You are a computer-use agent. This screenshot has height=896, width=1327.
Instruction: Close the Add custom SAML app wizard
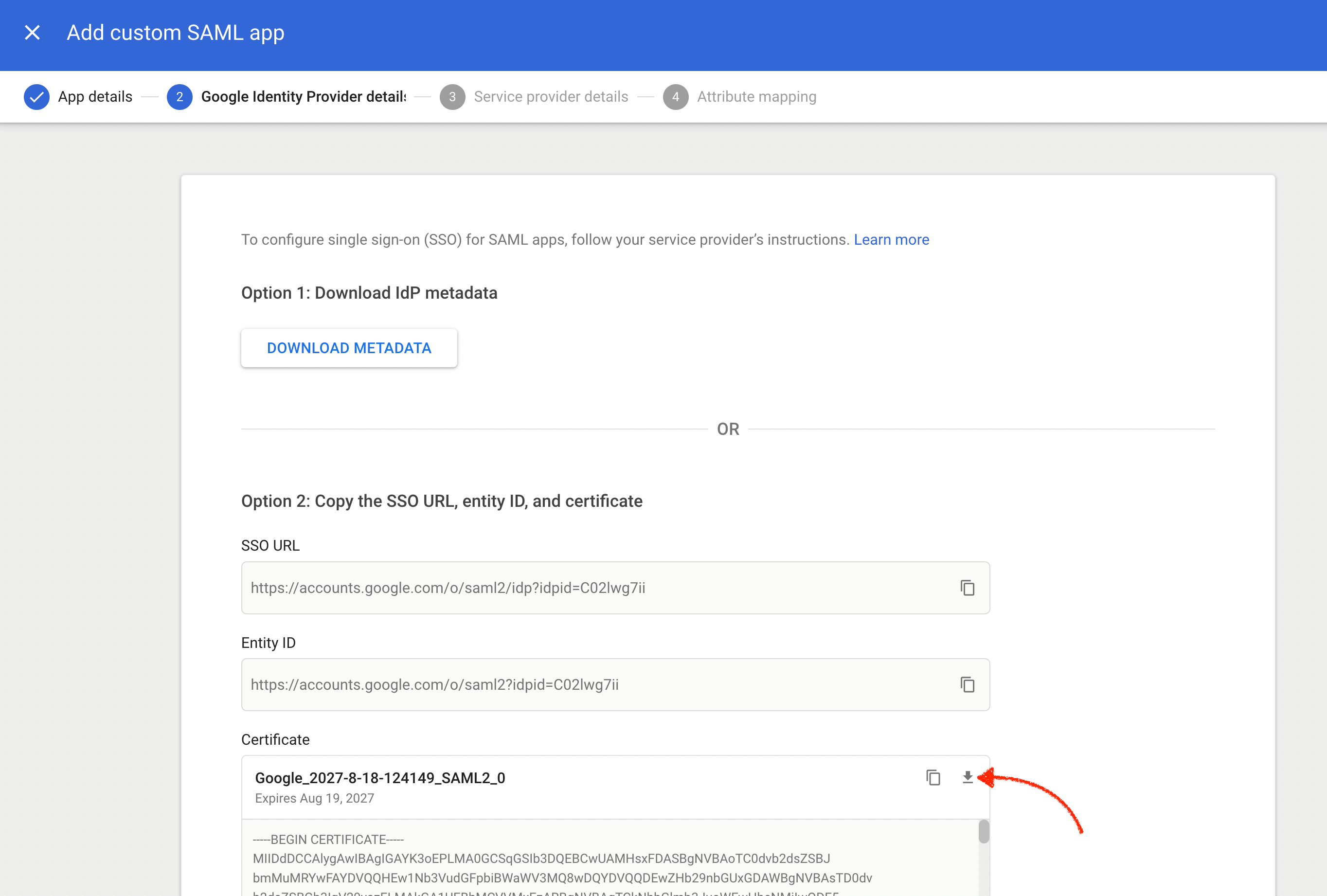click(x=33, y=33)
